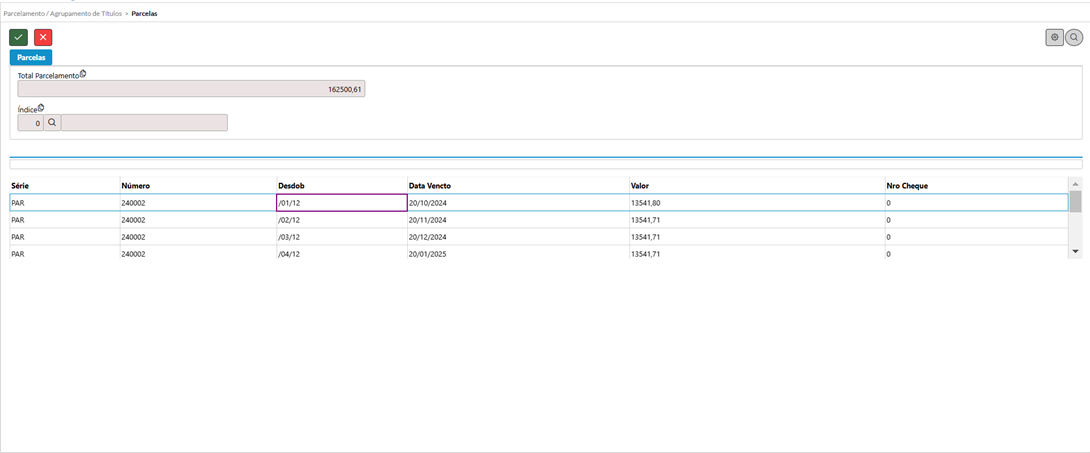Click the table vertical scrollbar thumb
Screen dimensions: 1090x453
[x=1075, y=201]
